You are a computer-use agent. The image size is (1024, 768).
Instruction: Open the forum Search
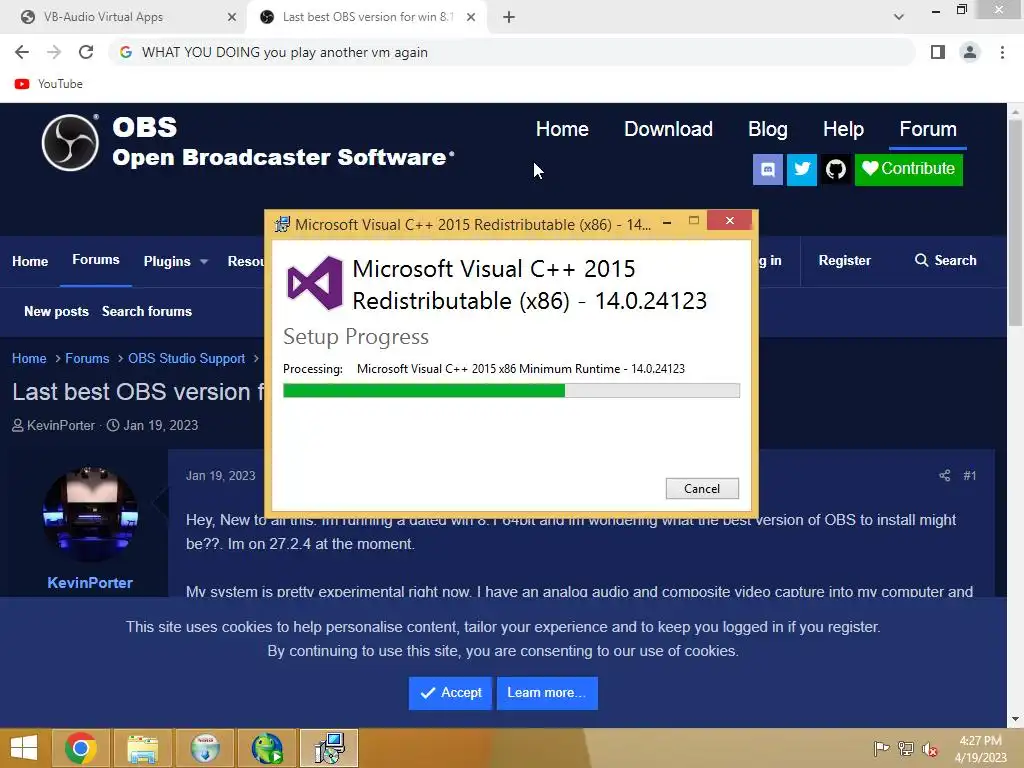click(x=946, y=261)
